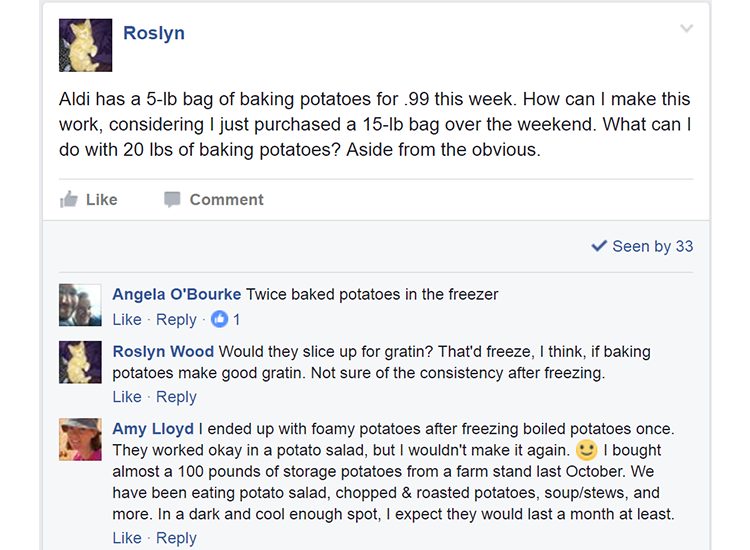Like Angela O'Bourke's comment
Viewport: 750px width, 550px height.
(x=127, y=320)
